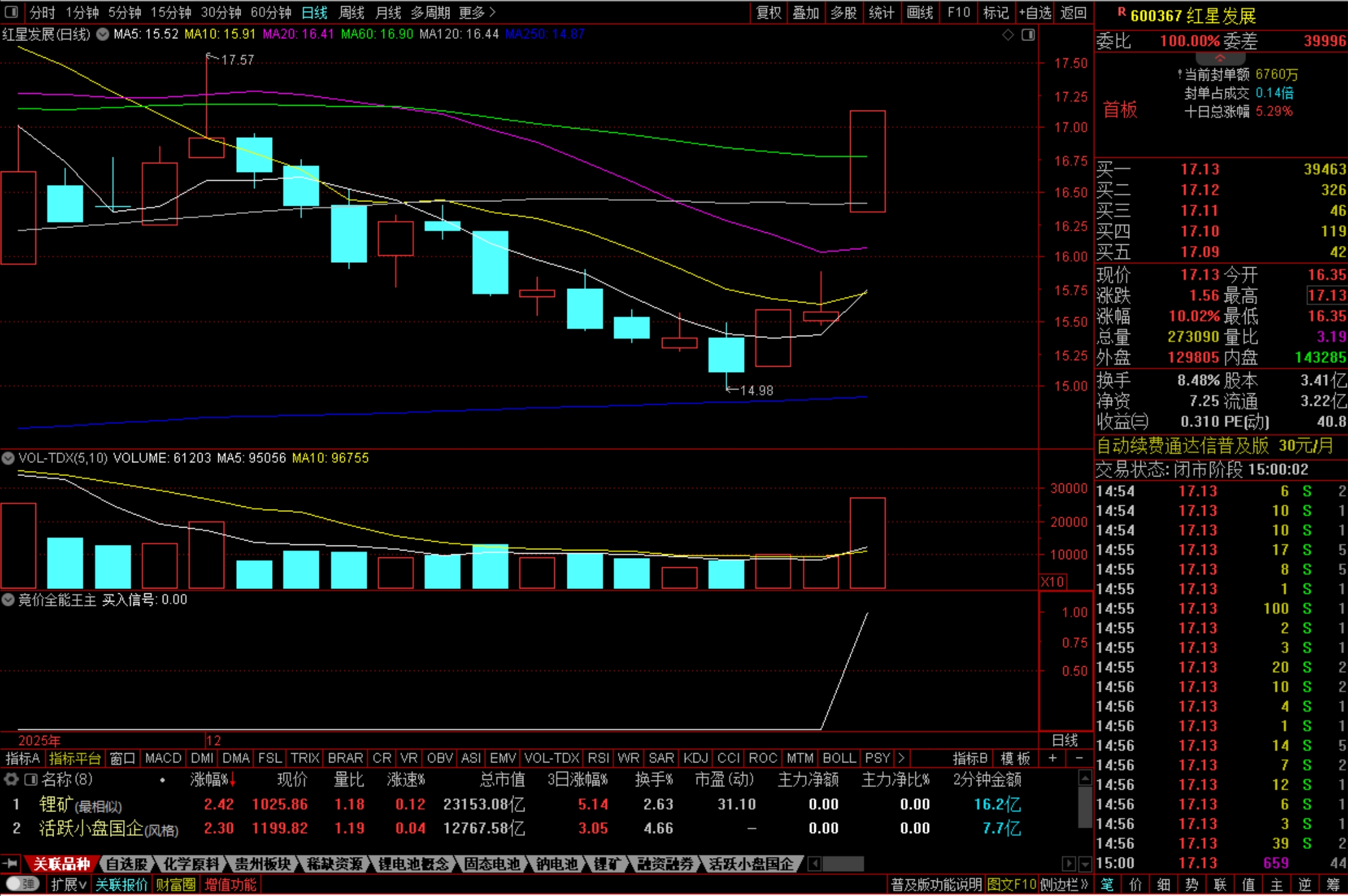This screenshot has height=896, width=1348.
Task: Click the column layout icon beside 名称(8)
Action: 30,779
